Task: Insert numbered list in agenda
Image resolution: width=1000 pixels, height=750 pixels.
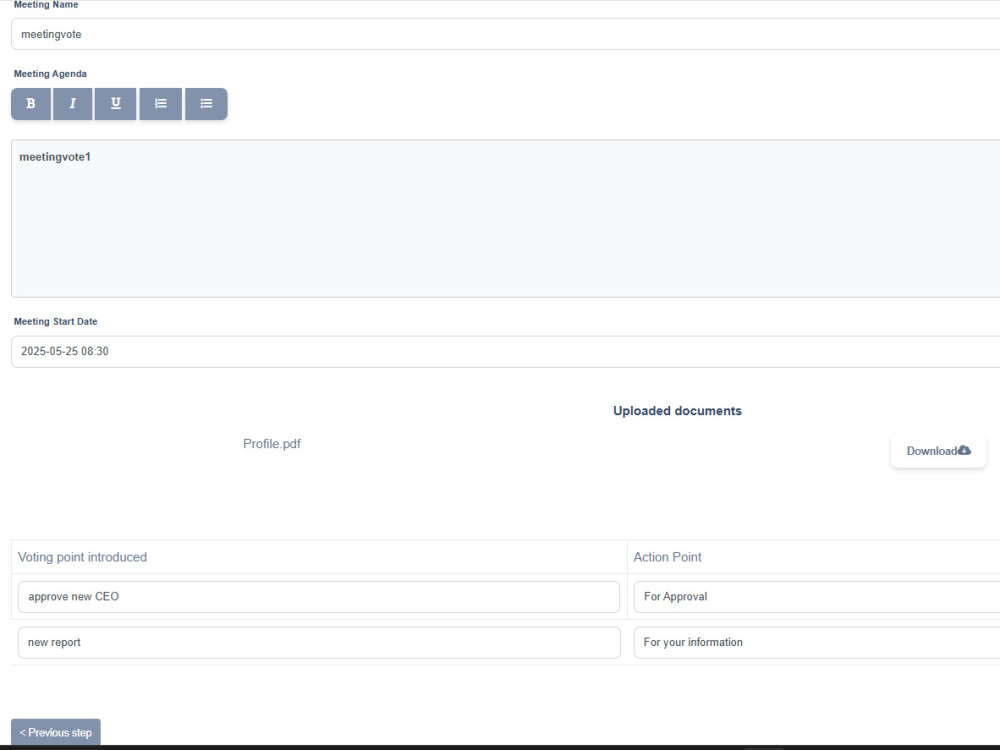Action: pyautogui.click(x=161, y=104)
